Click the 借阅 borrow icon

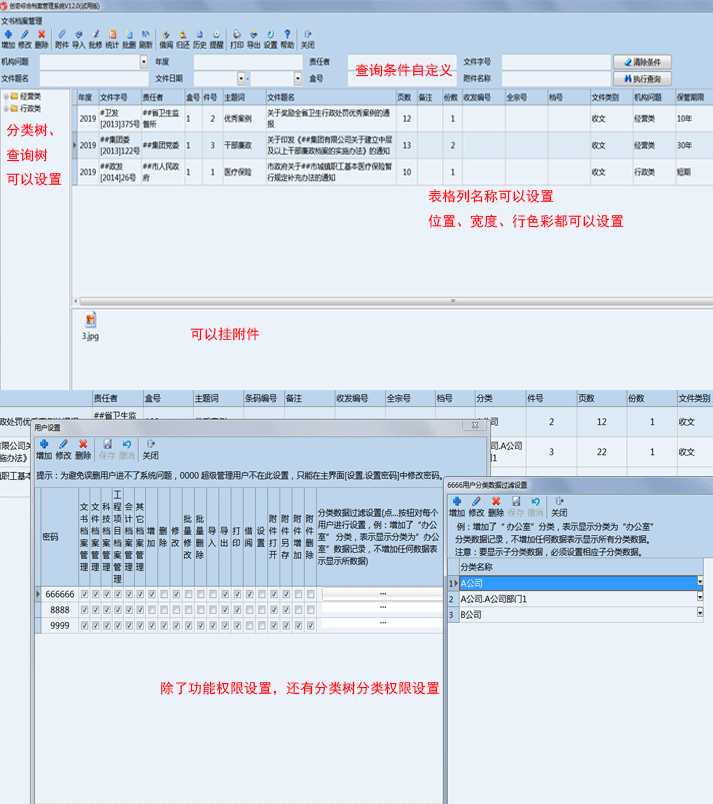pyautogui.click(x=166, y=34)
